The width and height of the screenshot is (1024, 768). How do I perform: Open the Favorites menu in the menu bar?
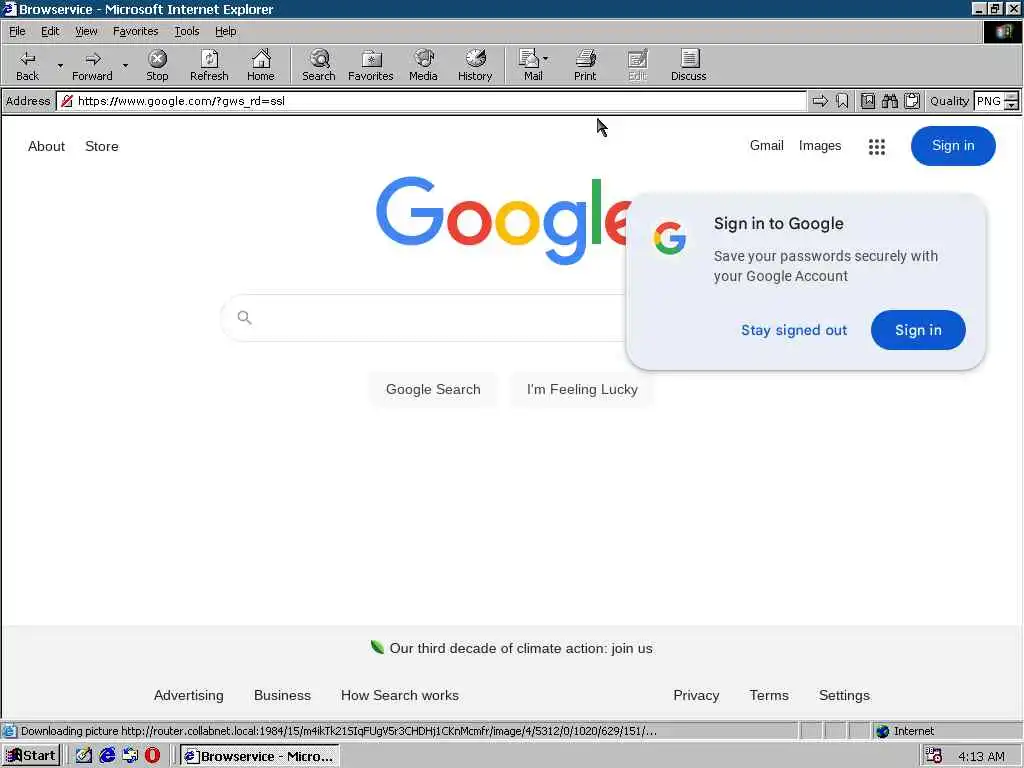point(135,31)
